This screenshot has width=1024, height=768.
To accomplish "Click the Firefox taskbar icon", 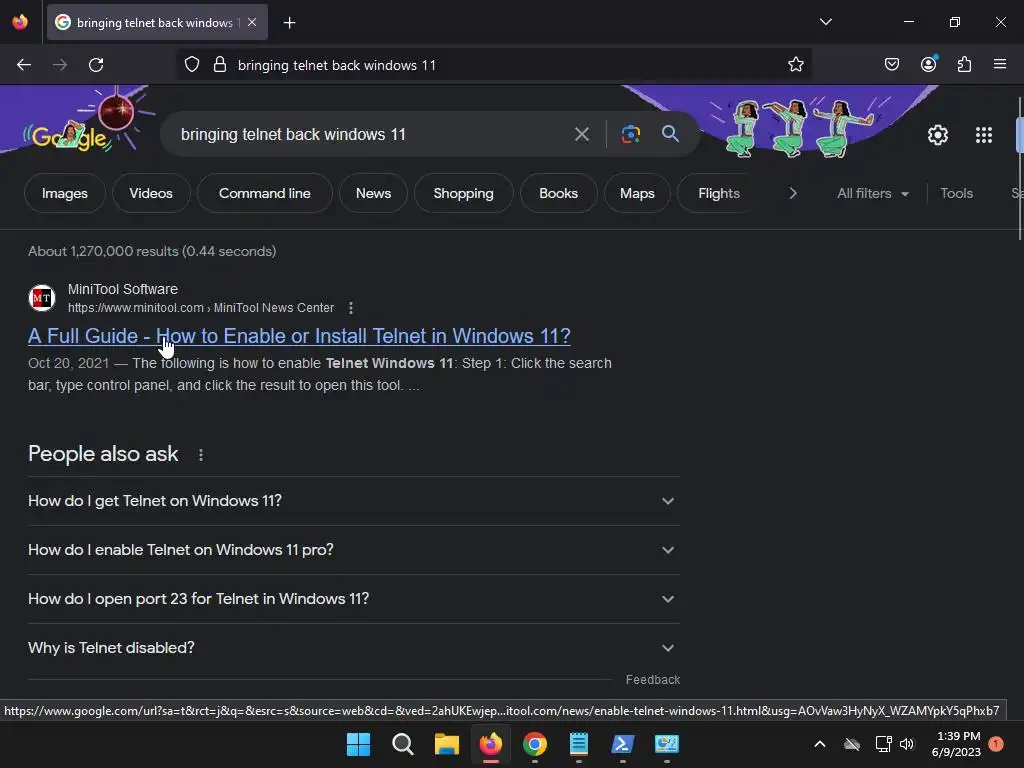I will click(x=490, y=744).
